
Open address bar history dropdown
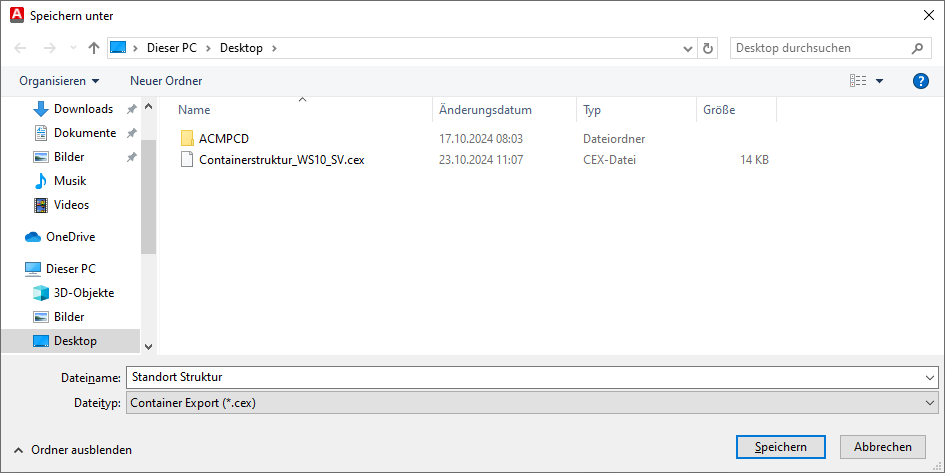pos(688,49)
